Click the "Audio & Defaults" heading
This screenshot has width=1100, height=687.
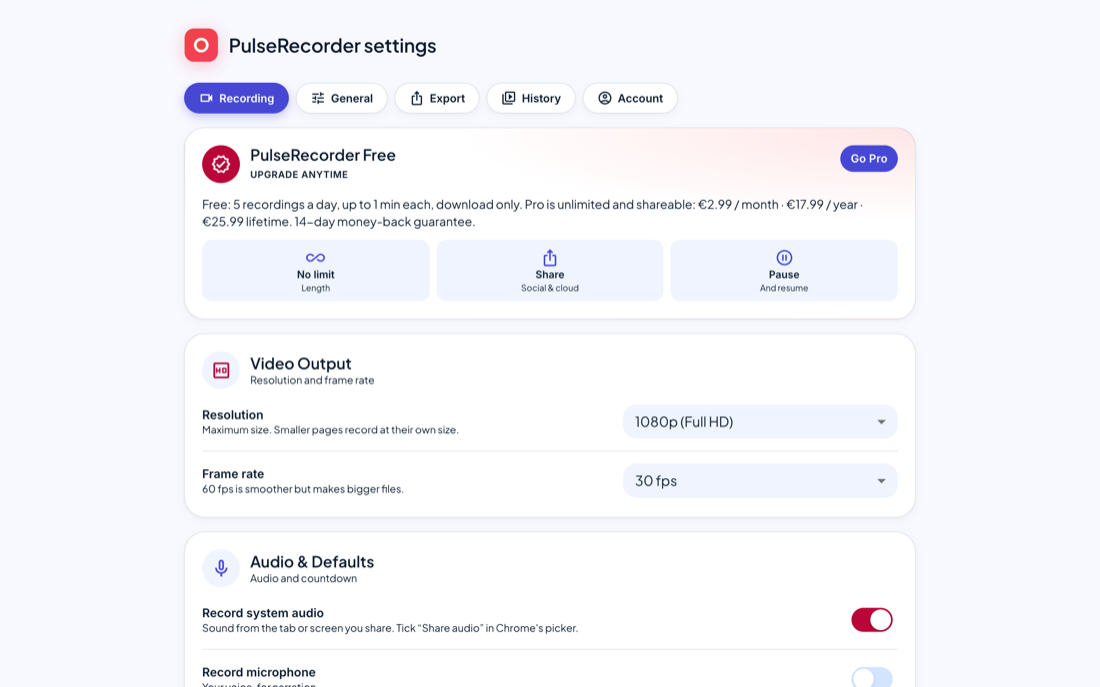pyautogui.click(x=311, y=562)
